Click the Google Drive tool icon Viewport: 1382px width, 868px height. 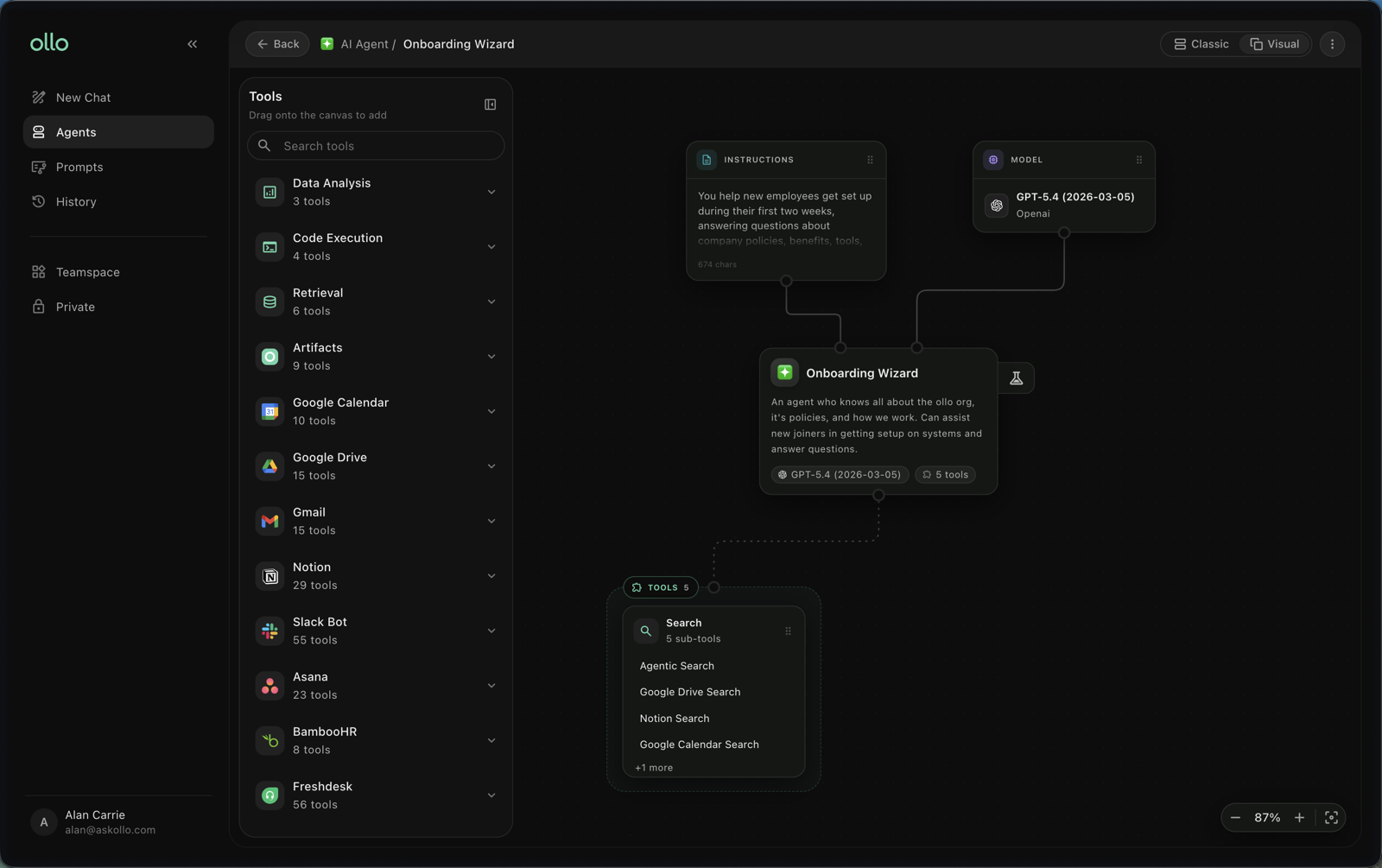pyautogui.click(x=270, y=466)
